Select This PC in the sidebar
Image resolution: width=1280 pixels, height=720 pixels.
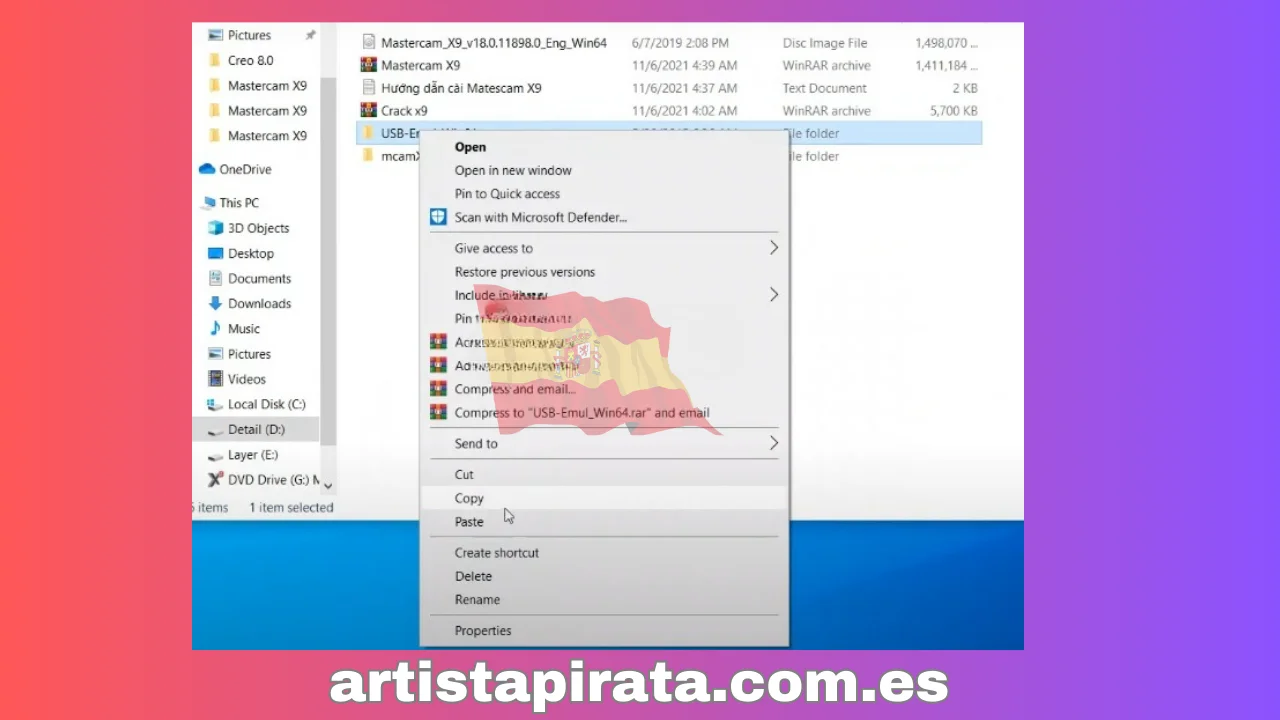point(230,203)
